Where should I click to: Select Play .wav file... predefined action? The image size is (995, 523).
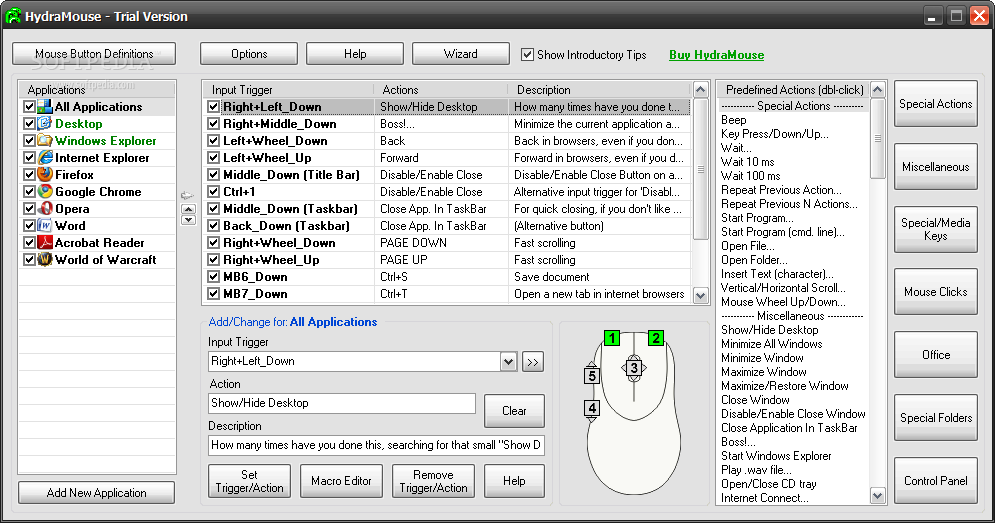(756, 470)
